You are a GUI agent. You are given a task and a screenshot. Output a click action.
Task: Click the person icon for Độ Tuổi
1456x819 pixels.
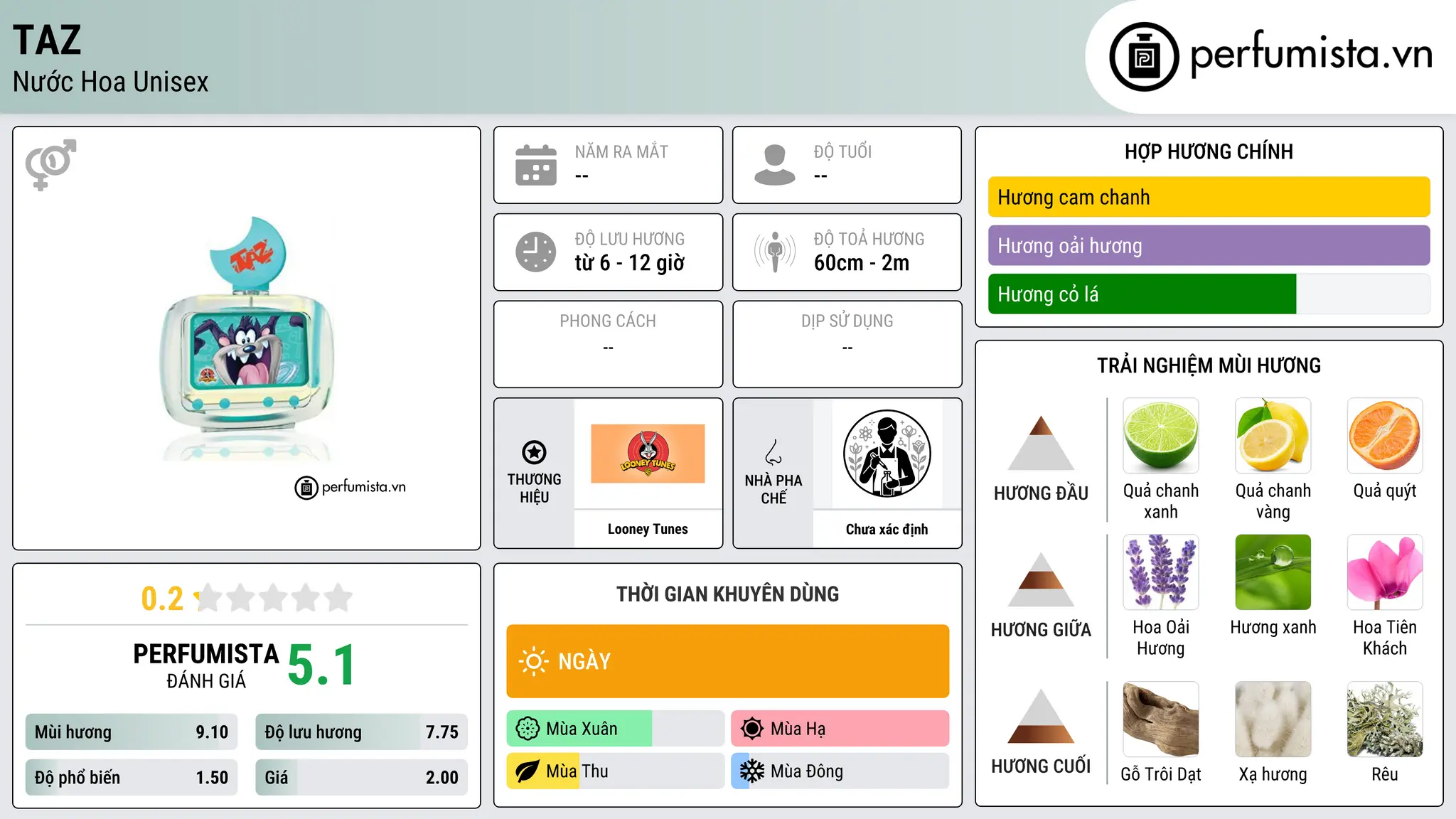[x=775, y=165]
